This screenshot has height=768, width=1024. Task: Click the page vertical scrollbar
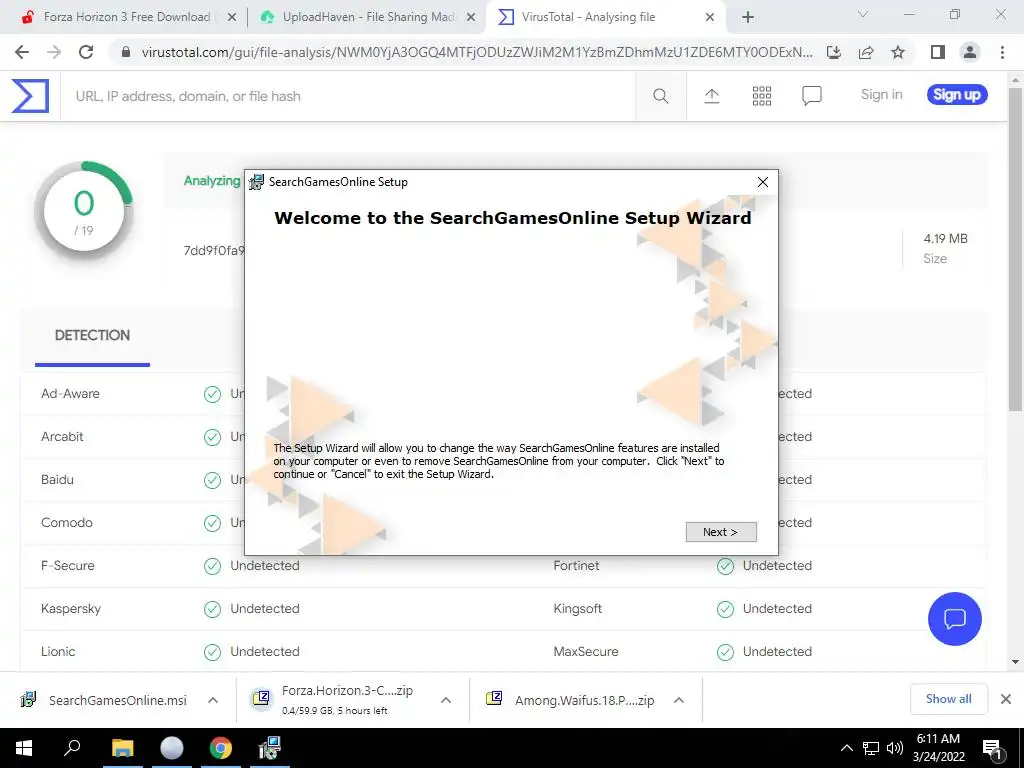point(1015,248)
